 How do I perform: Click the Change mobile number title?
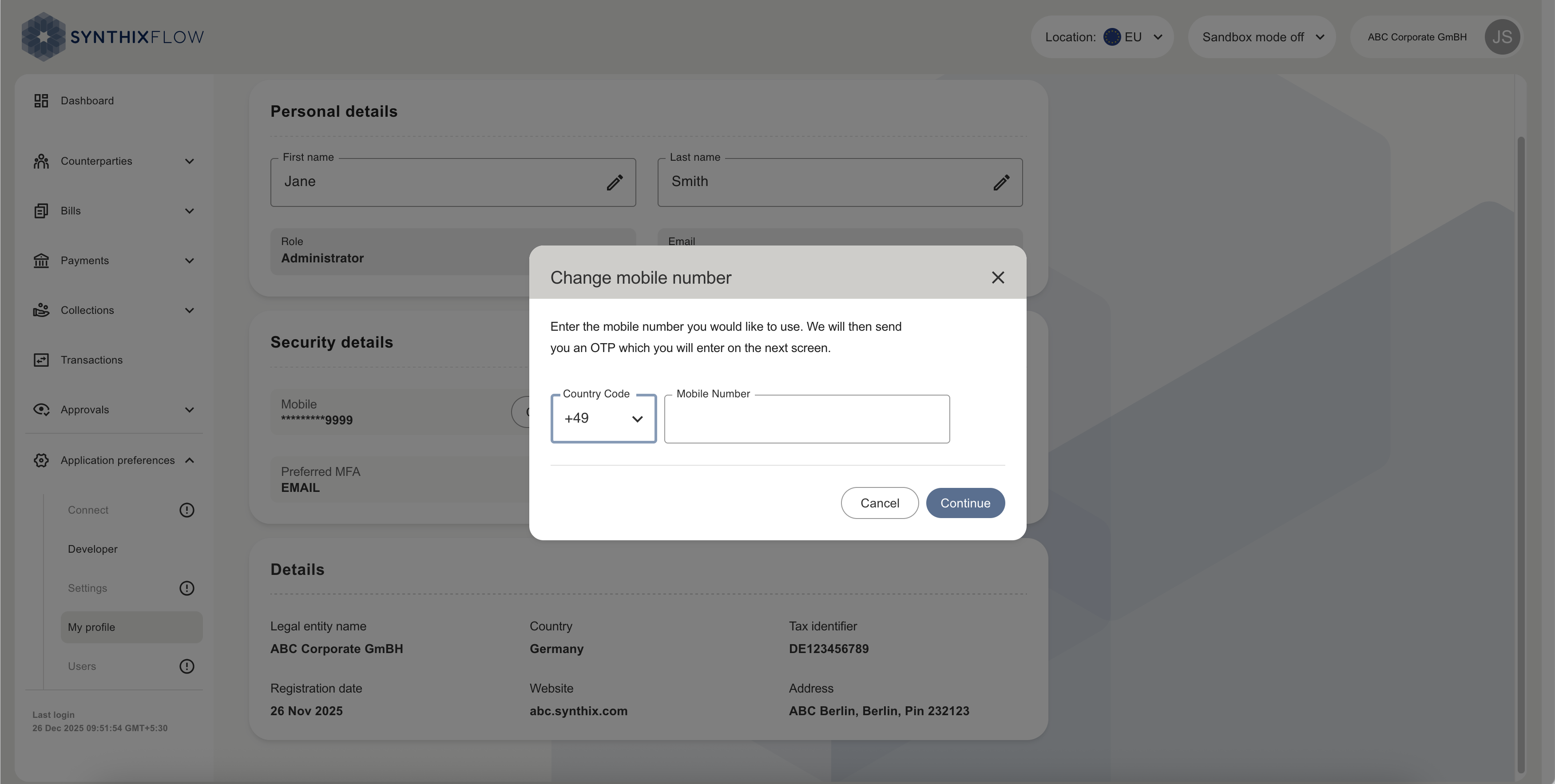coord(641,277)
